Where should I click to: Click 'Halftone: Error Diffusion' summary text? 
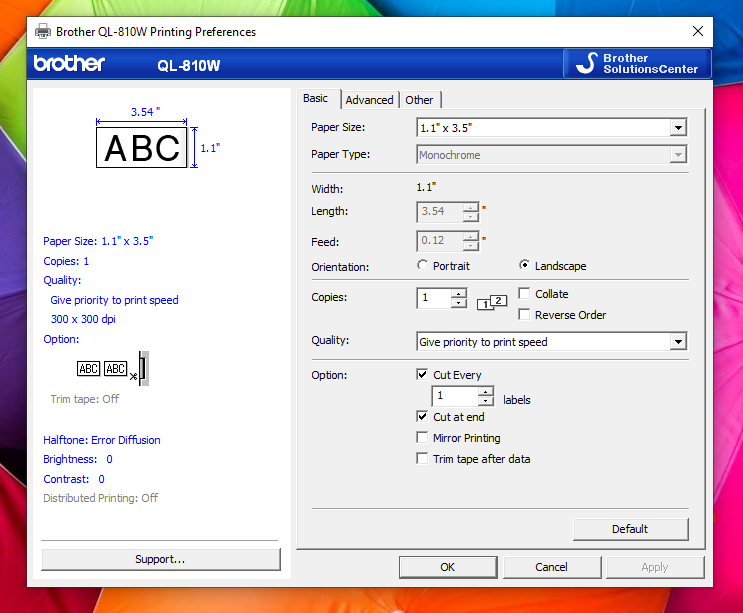tap(102, 440)
